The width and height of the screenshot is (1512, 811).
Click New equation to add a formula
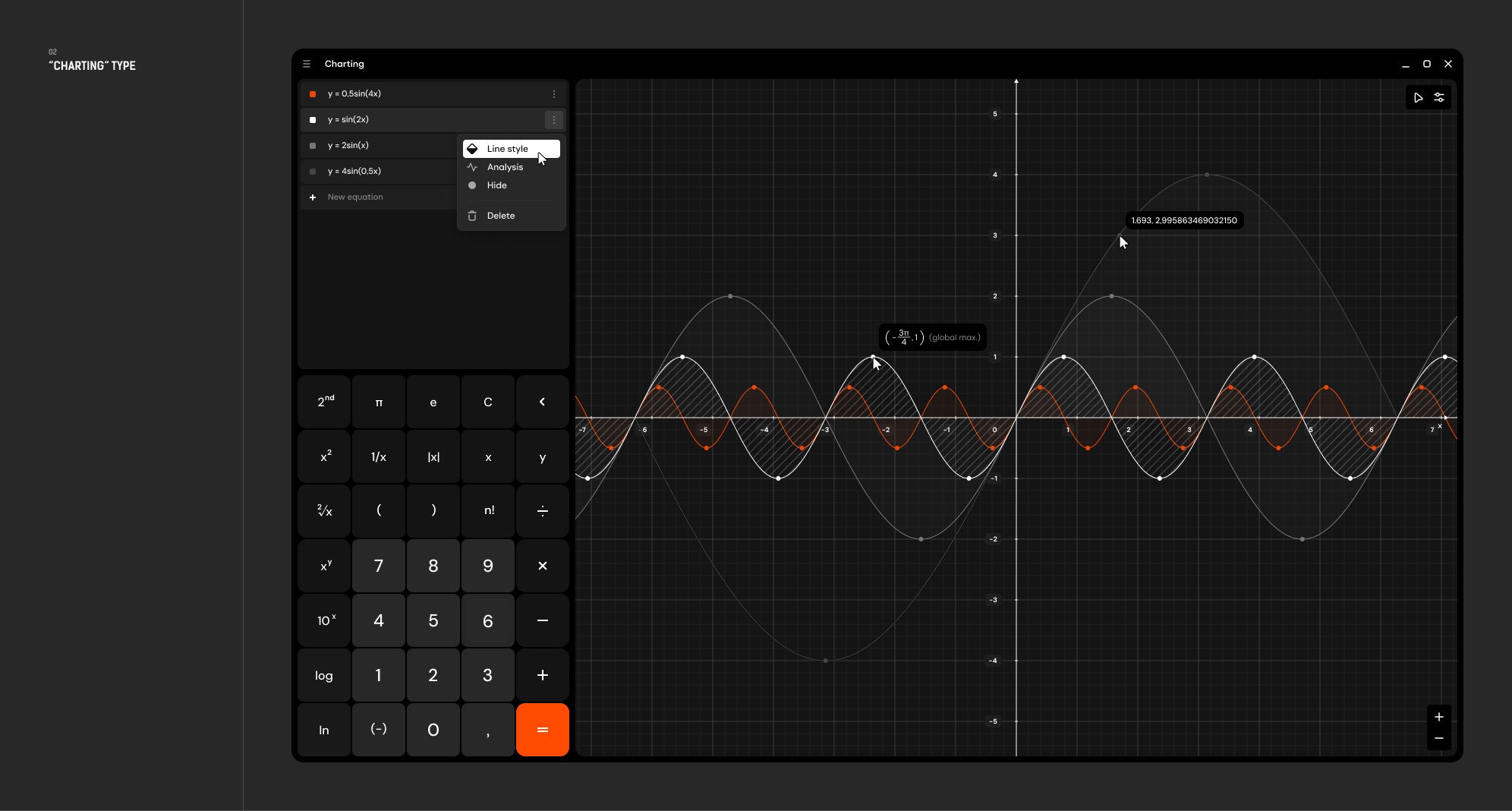pyautogui.click(x=354, y=197)
